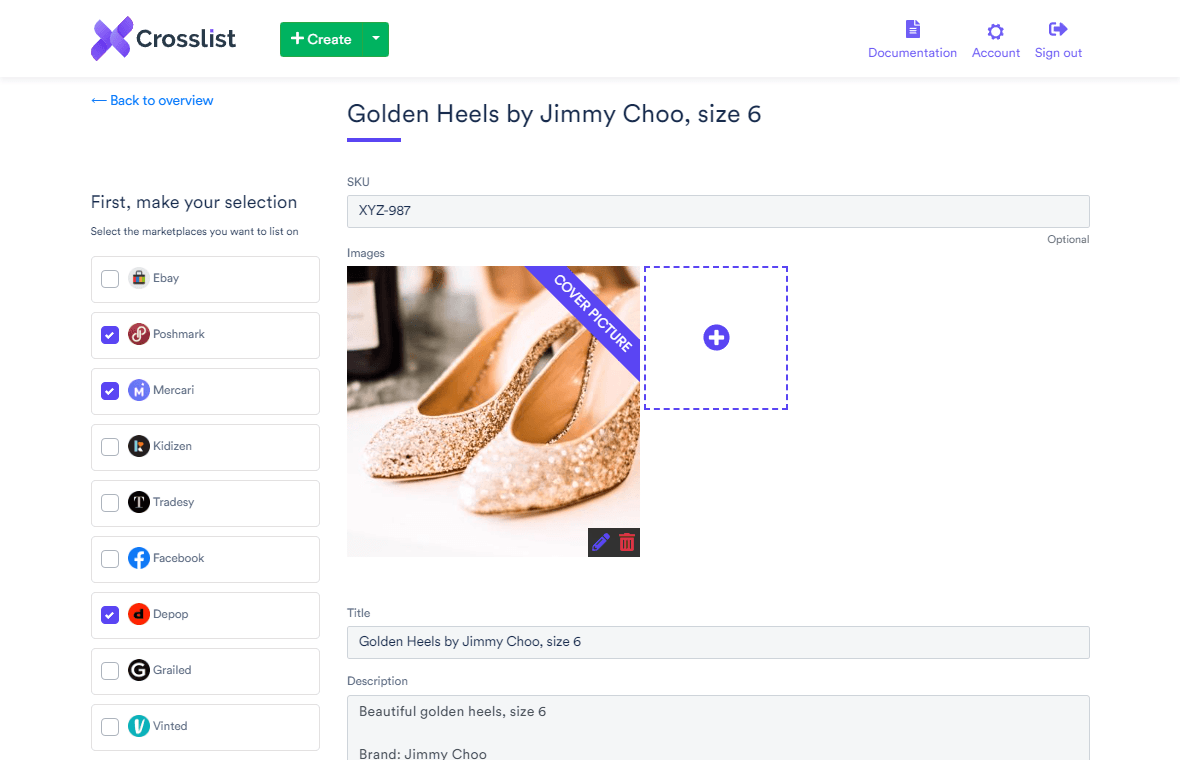Enable the Ebay marketplace checkbox
1180x760 pixels.
110,279
